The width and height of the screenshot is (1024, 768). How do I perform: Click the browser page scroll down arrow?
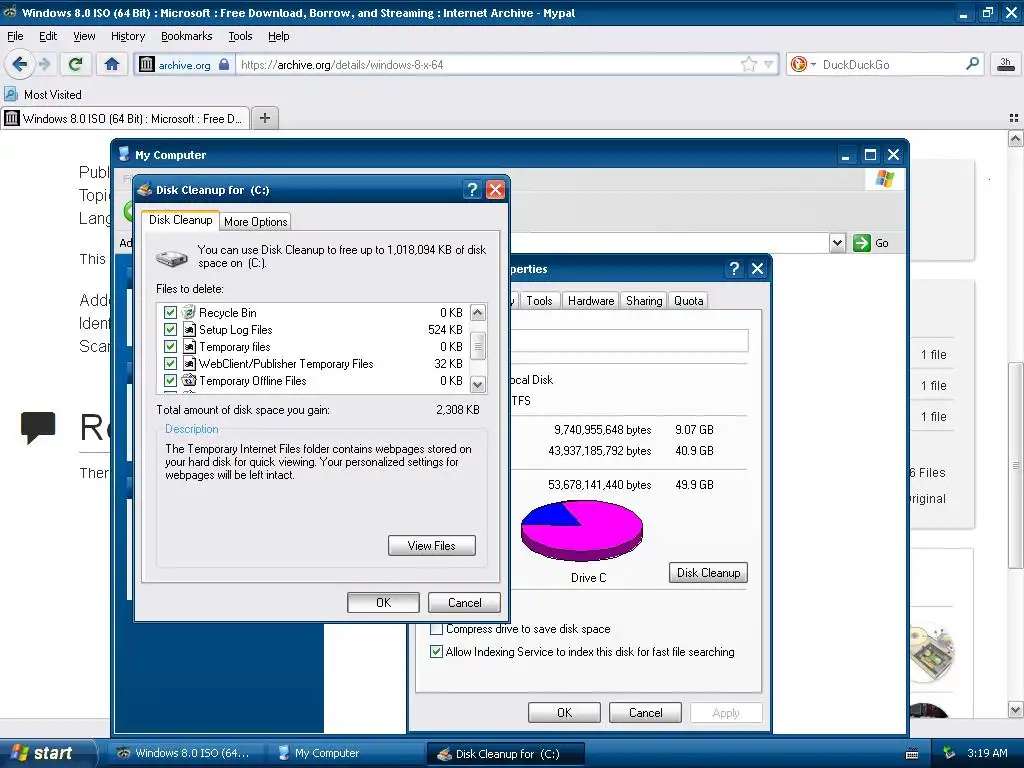click(1015, 709)
